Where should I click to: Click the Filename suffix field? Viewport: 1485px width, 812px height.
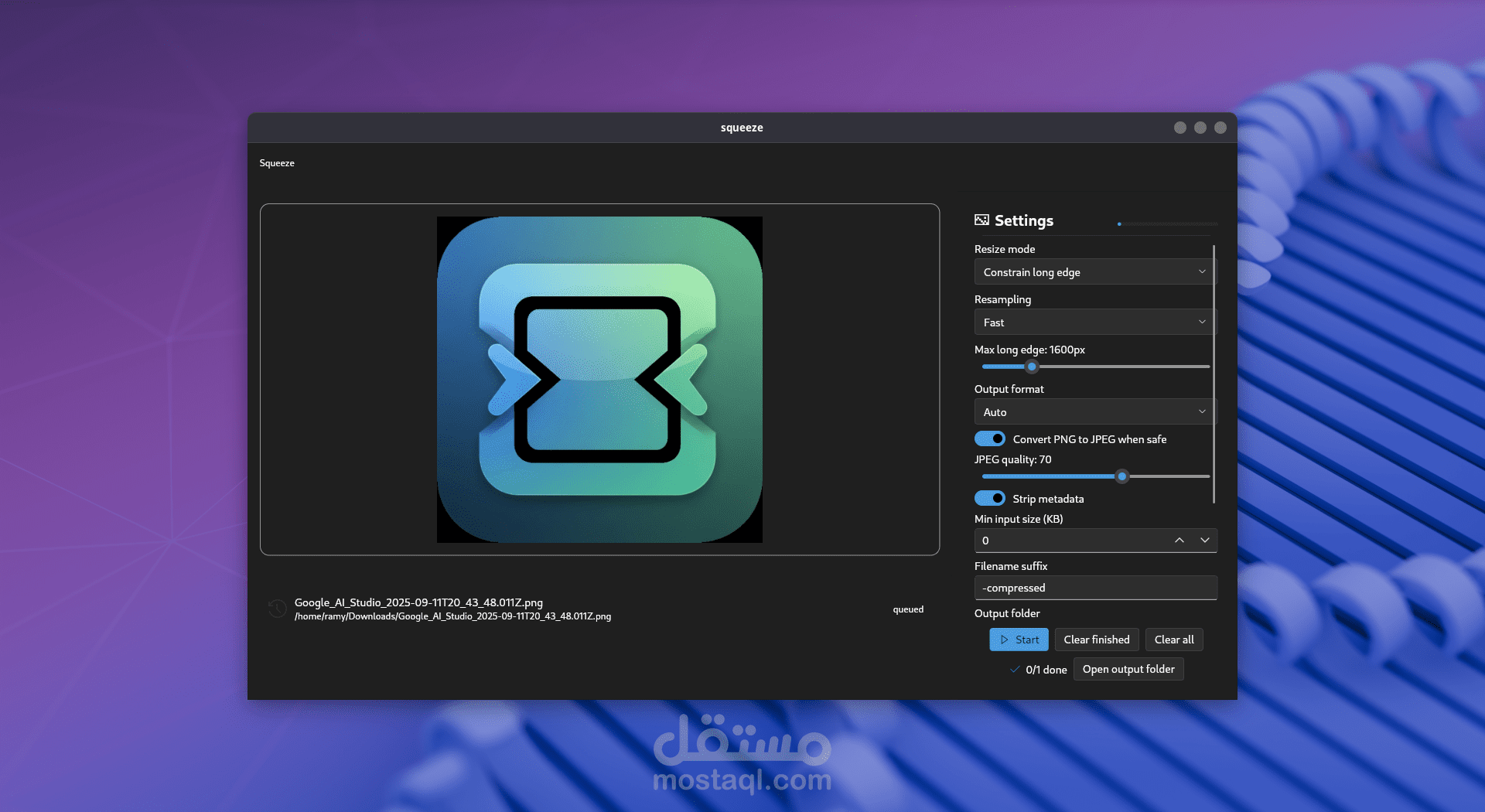pos(1096,588)
